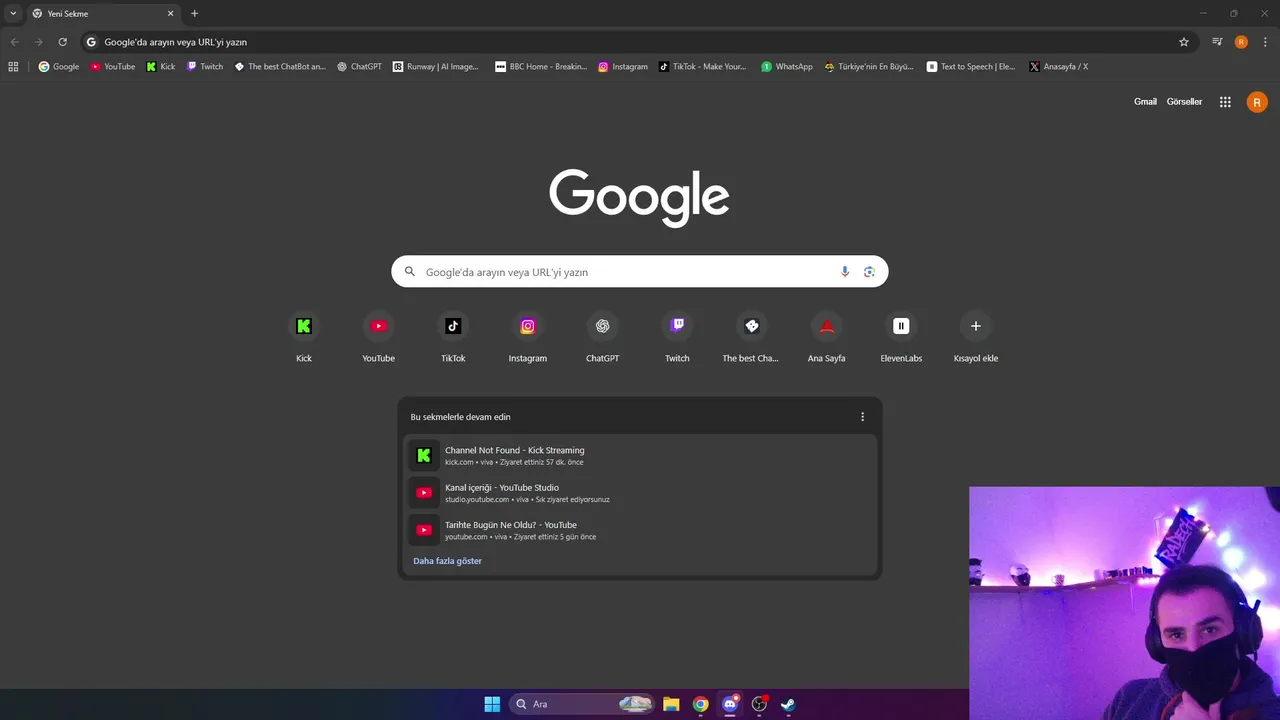The height and width of the screenshot is (720, 1280).
Task: Click the Görseller link
Action: (x=1184, y=102)
